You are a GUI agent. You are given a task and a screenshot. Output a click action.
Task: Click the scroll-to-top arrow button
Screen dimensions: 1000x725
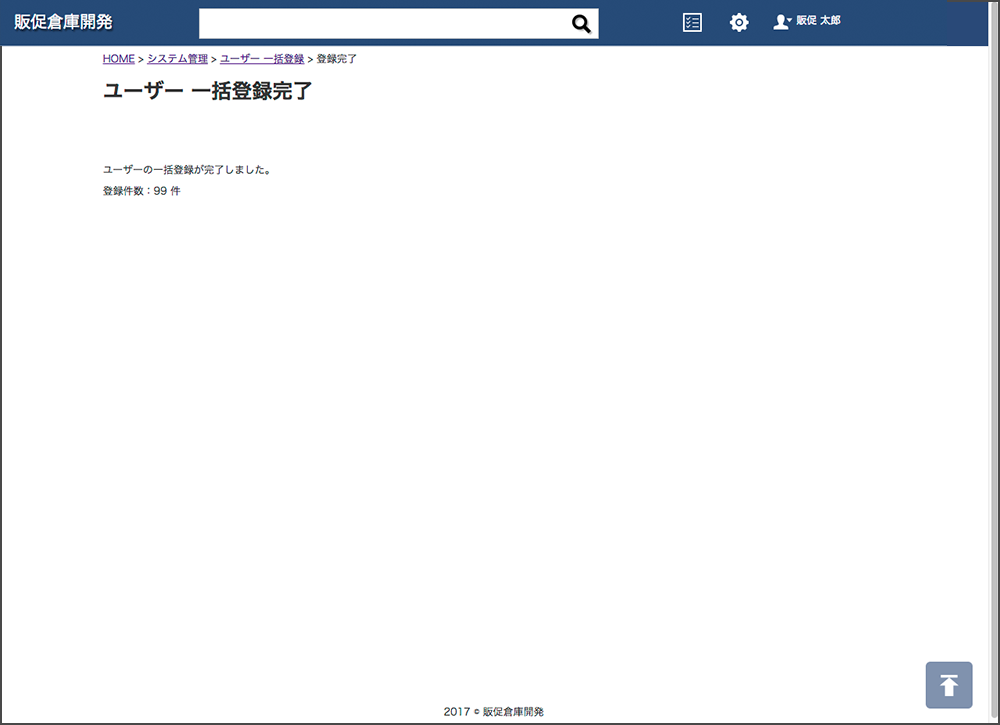tap(949, 685)
